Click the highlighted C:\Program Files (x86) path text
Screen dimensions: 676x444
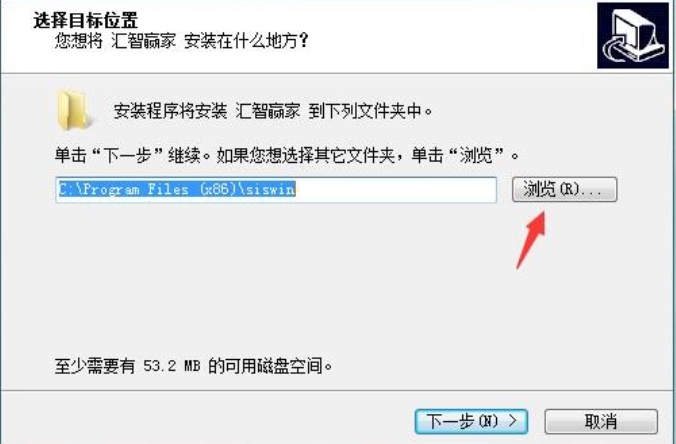[x=147, y=189]
